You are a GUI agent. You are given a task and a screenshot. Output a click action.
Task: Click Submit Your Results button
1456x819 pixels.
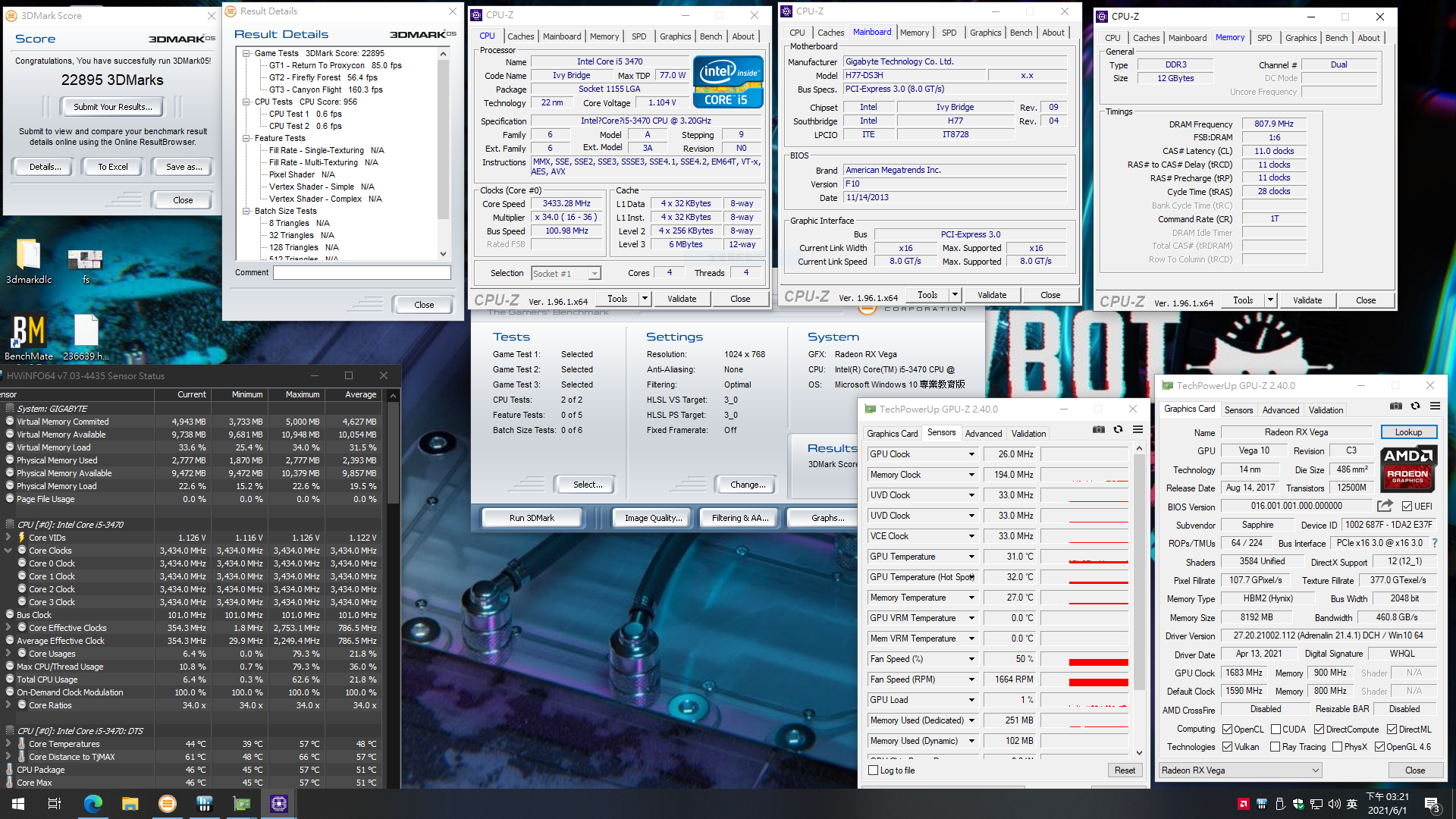tap(113, 107)
